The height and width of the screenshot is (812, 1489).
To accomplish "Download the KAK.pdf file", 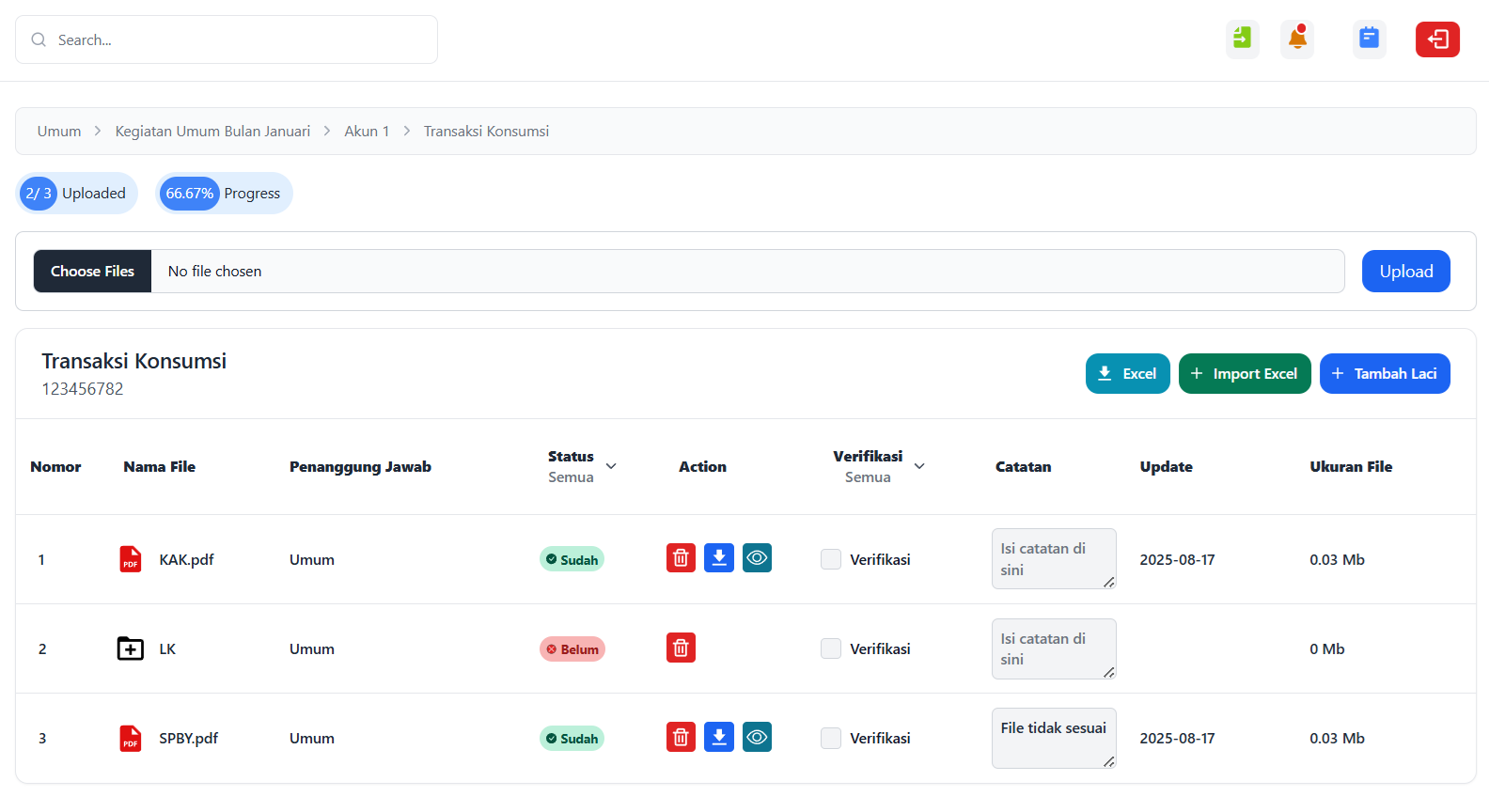I will pyautogui.click(x=719, y=558).
